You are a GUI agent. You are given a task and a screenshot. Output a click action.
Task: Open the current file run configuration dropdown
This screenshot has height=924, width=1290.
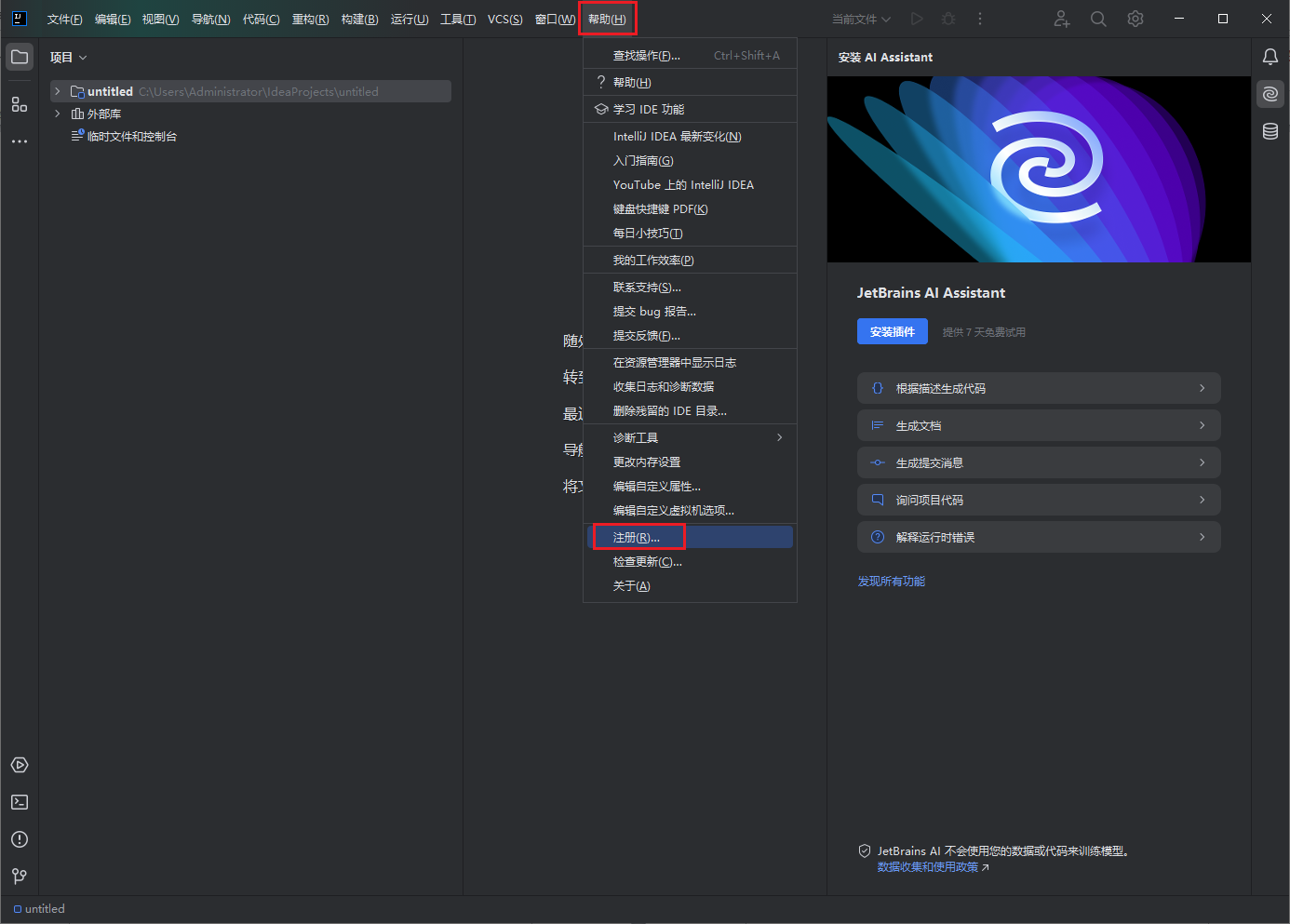tap(861, 19)
